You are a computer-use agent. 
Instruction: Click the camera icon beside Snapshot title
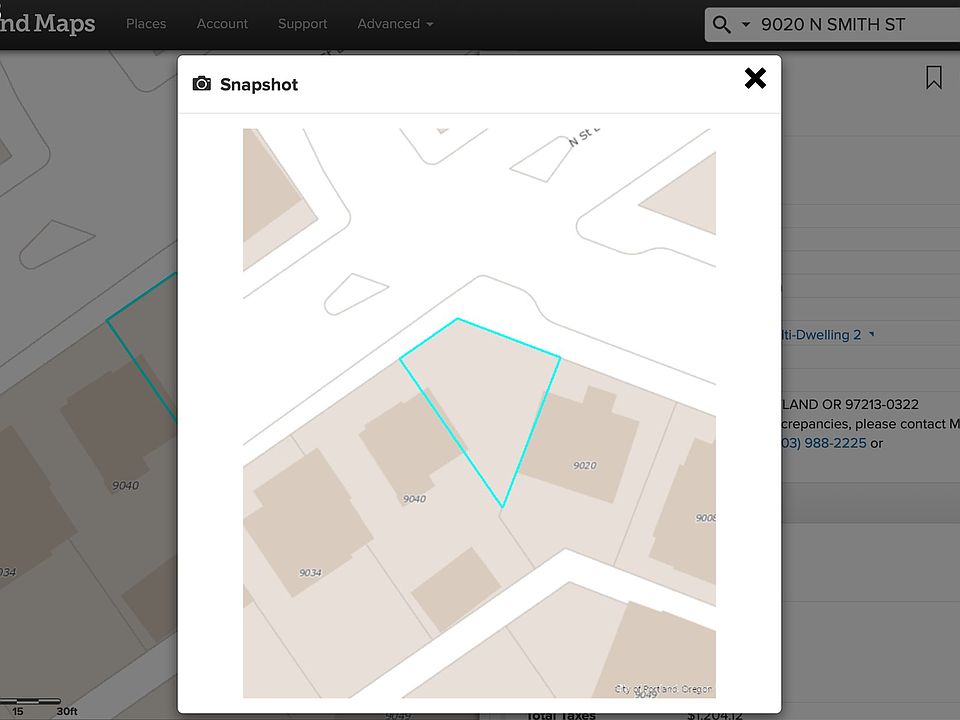click(x=202, y=84)
